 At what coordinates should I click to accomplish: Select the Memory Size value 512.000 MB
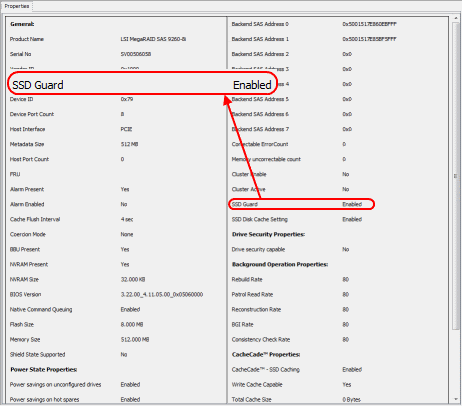coord(135,339)
